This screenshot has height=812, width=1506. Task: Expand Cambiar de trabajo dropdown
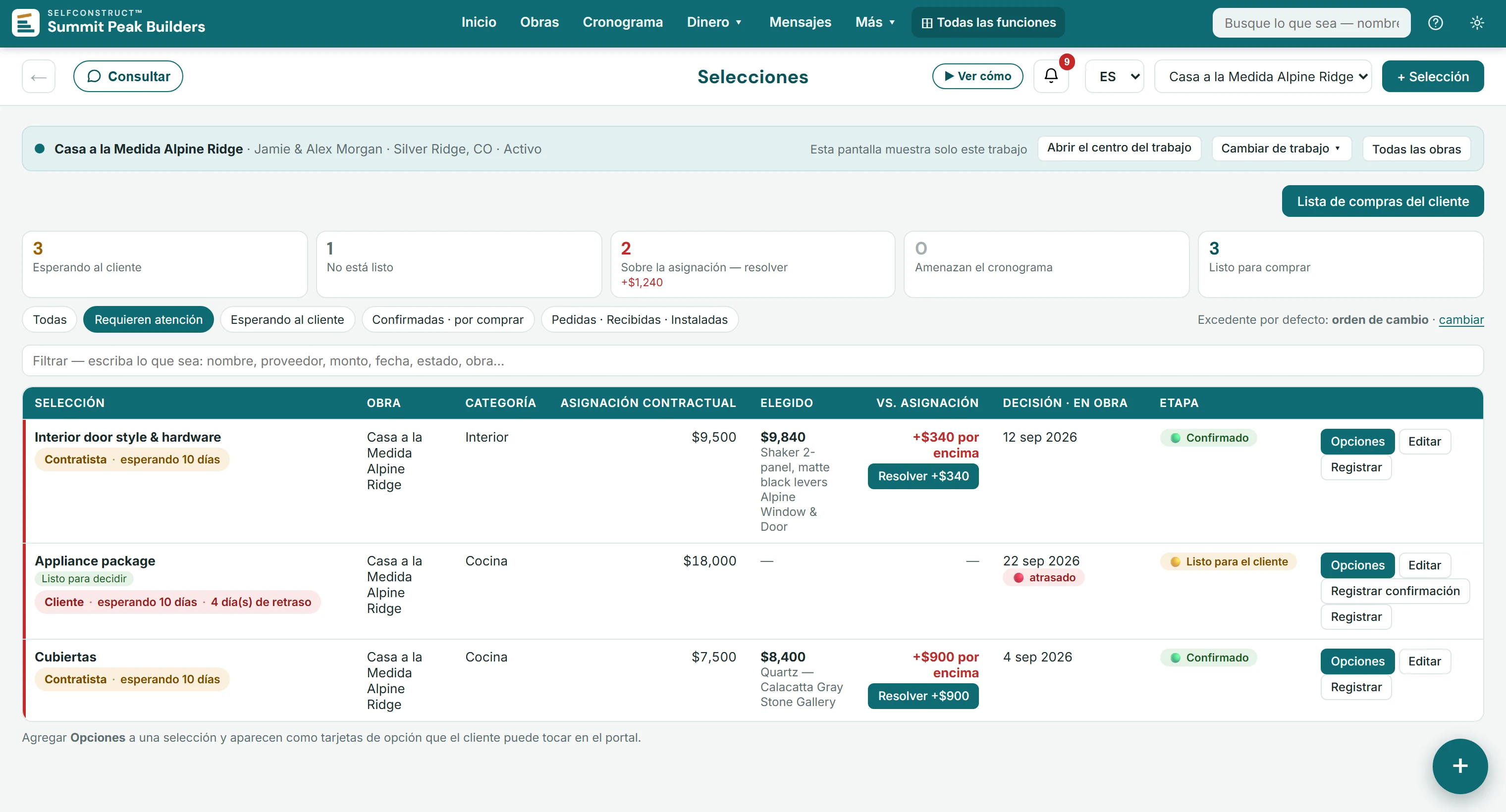(1281, 149)
